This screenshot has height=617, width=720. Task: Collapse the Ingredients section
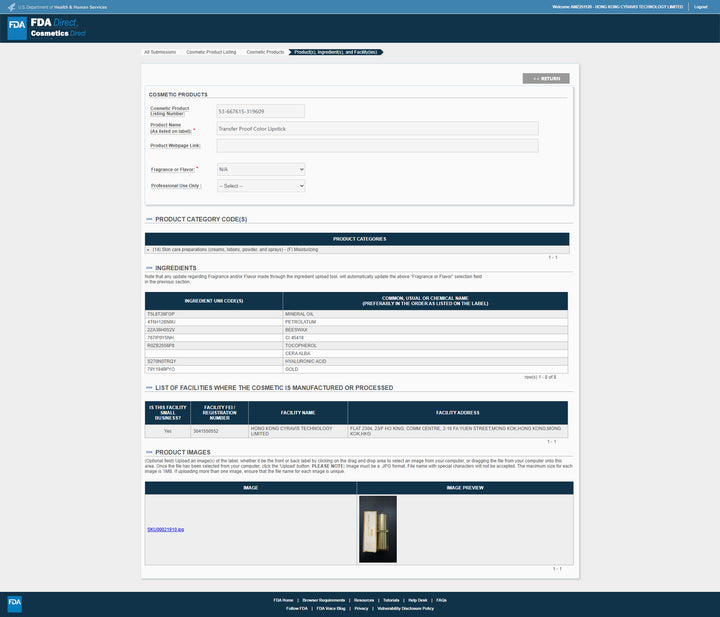tap(149, 268)
